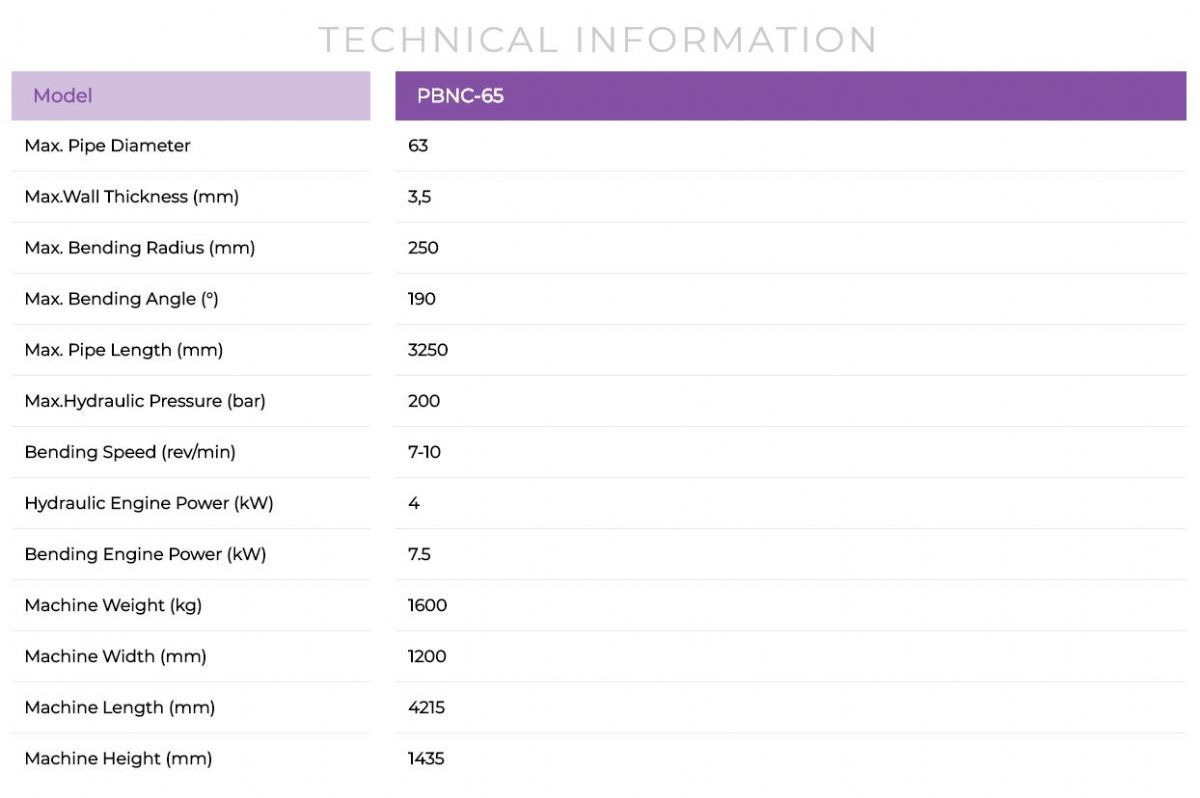Viewport: 1200px width, 798px height.
Task: Click the 4215 machine length value
Action: coord(426,707)
